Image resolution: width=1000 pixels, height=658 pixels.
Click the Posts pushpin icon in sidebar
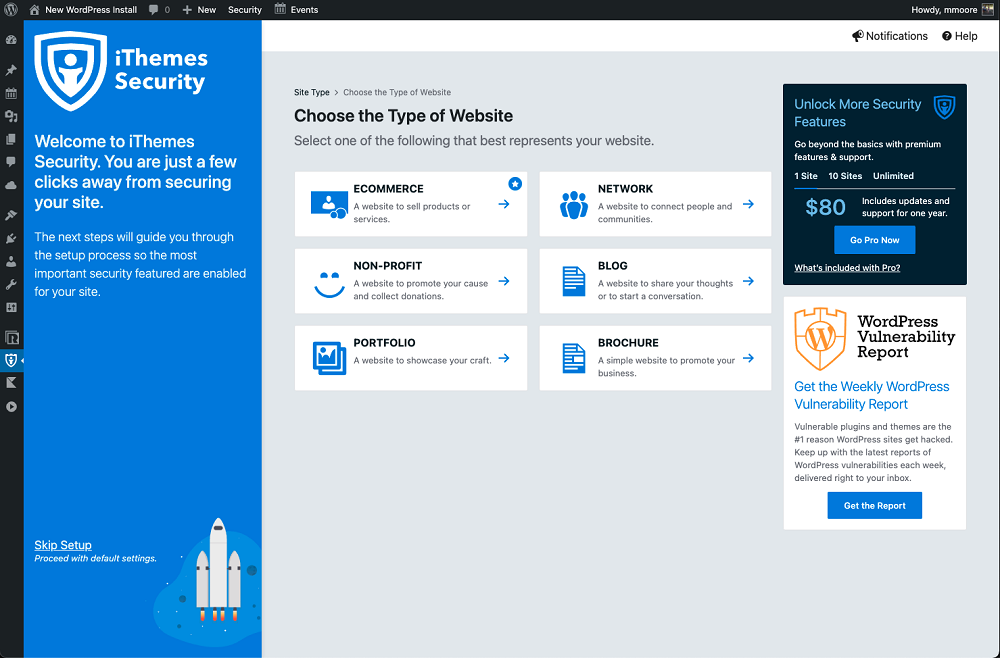pyautogui.click(x=11, y=70)
